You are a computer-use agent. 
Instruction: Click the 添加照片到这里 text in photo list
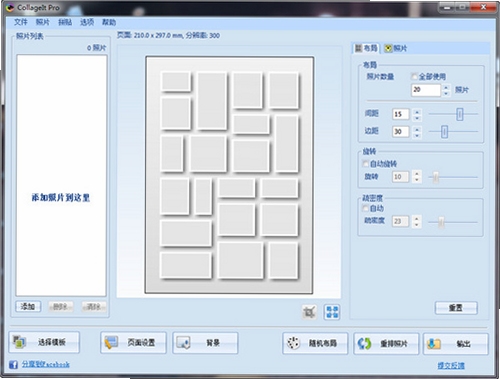tap(61, 198)
